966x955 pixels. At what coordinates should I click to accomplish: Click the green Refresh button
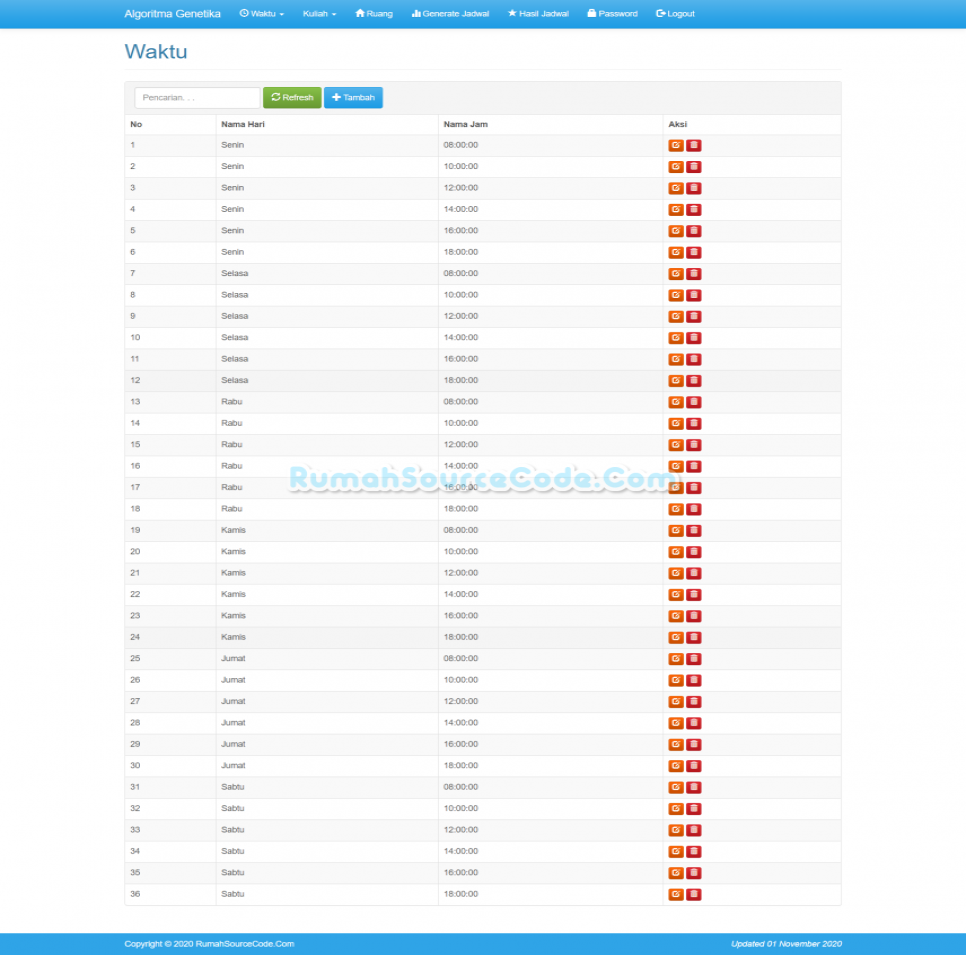pos(292,97)
